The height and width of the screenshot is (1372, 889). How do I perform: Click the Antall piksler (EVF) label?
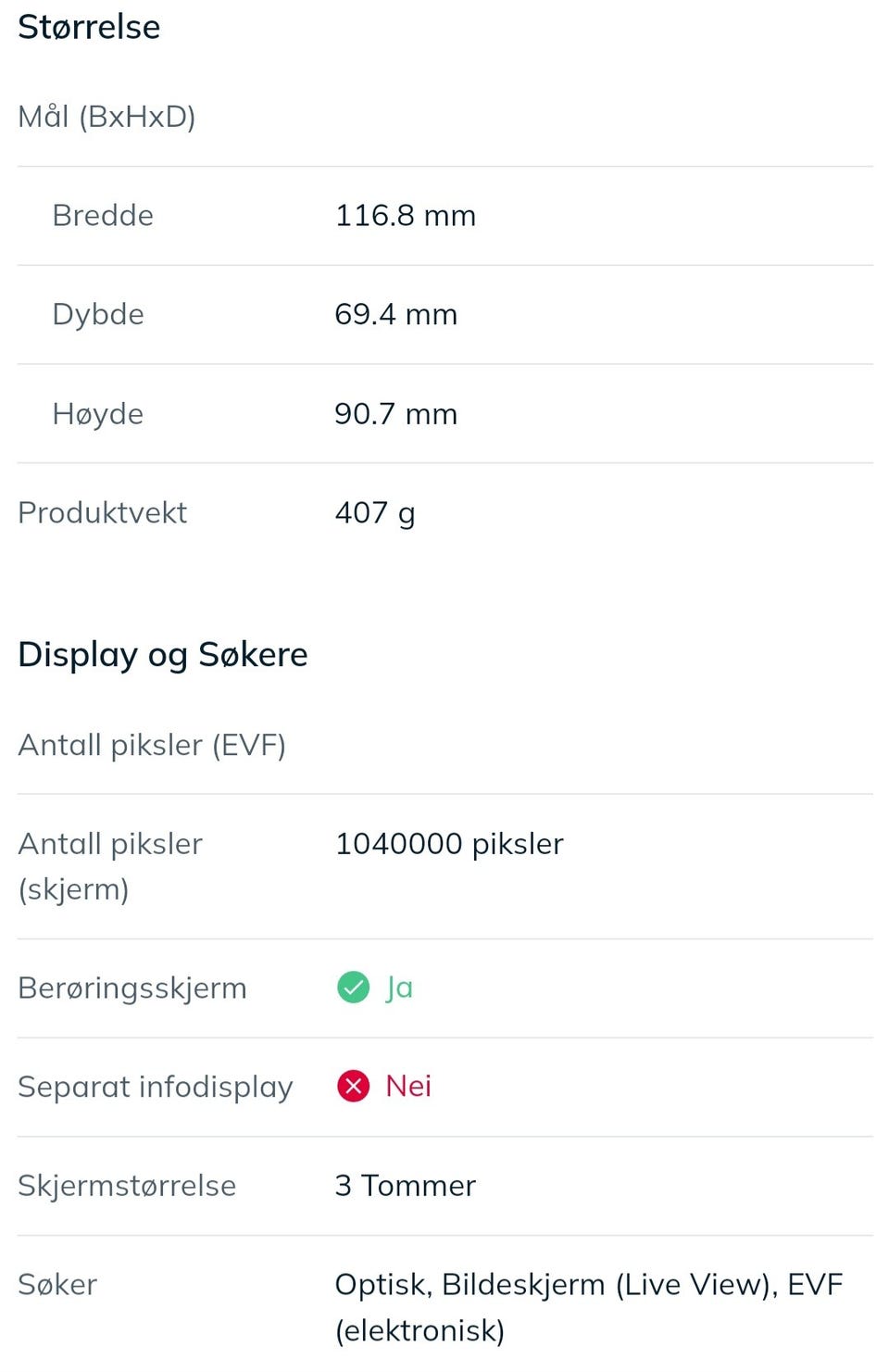pyautogui.click(x=152, y=745)
